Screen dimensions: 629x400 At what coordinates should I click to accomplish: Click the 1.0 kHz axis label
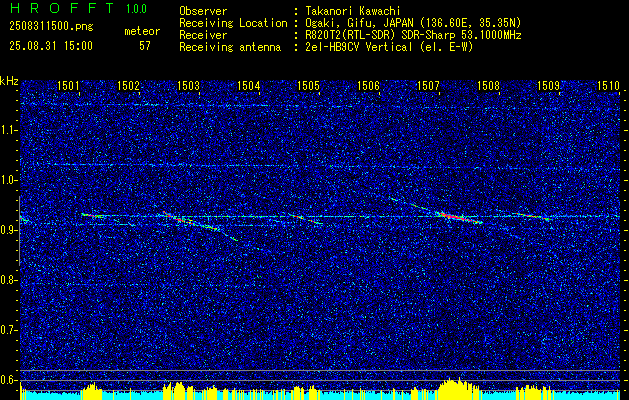click(8, 181)
